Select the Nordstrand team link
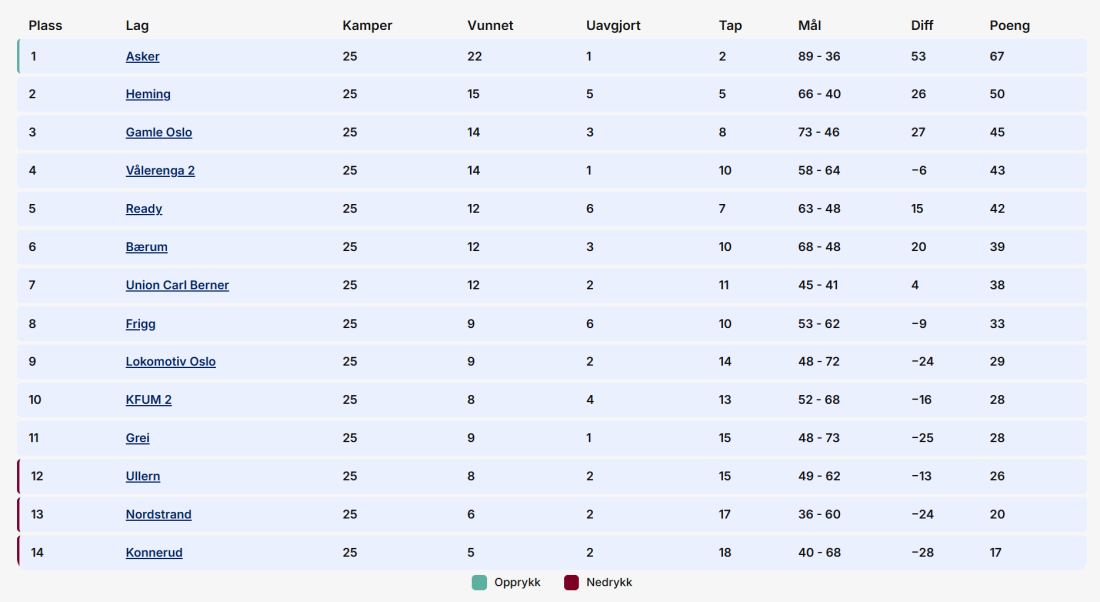 pos(159,514)
